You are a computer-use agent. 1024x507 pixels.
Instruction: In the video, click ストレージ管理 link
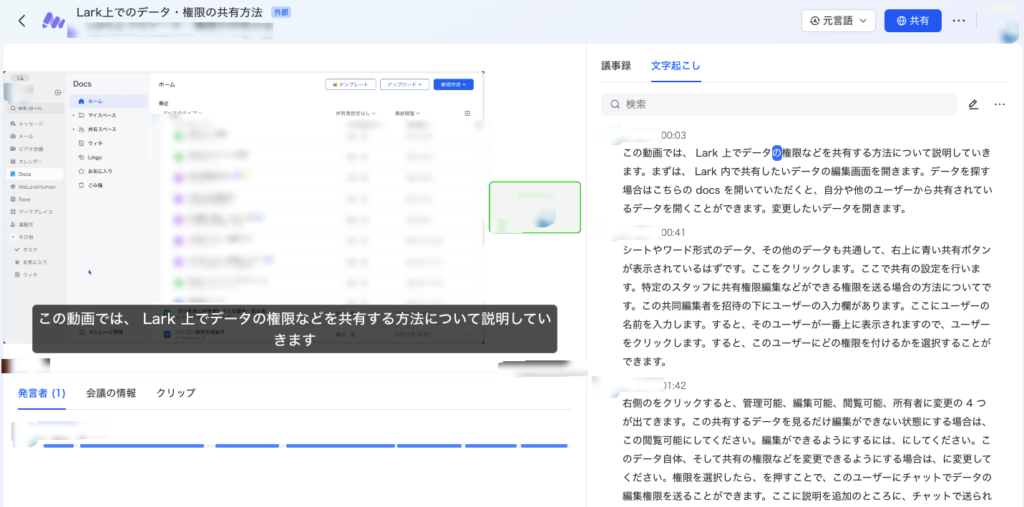point(102,333)
